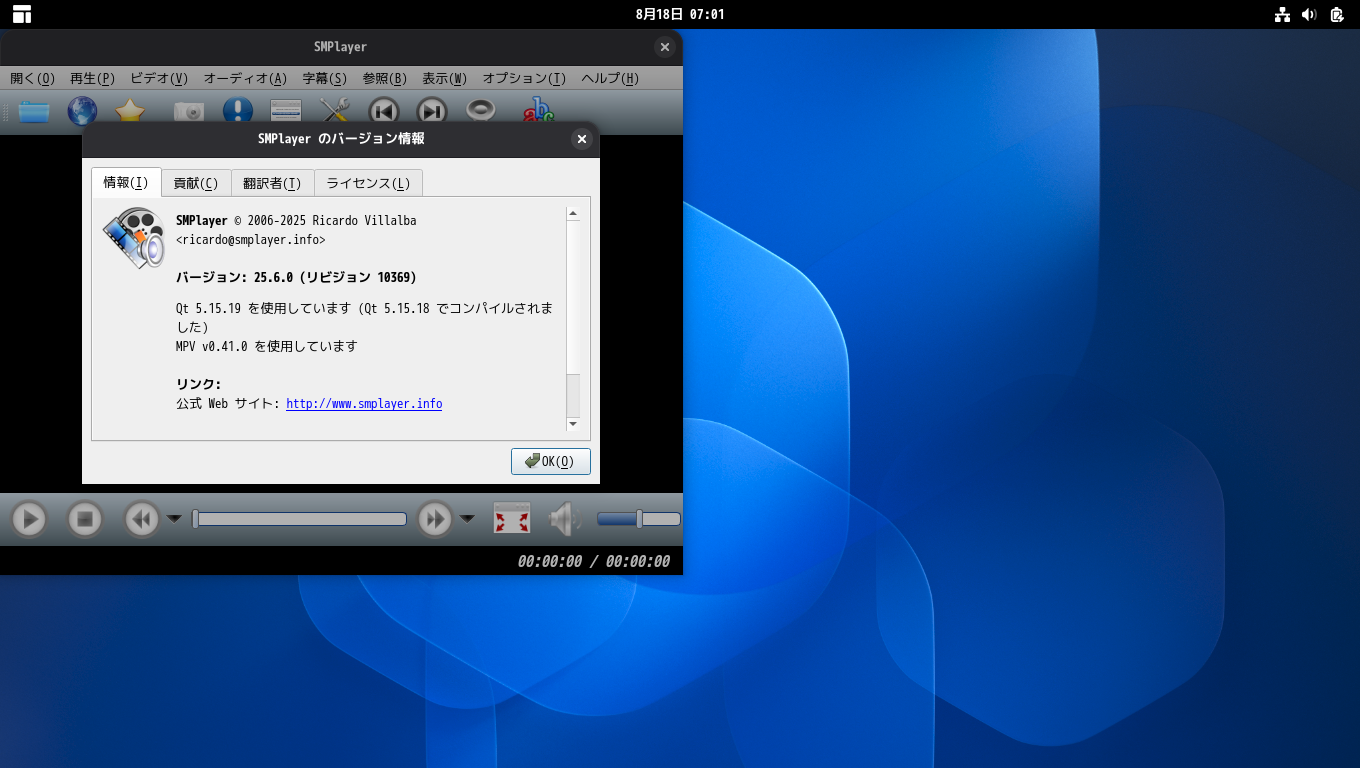Open the 参照(B) menu
Image resolution: width=1360 pixels, height=768 pixels.
pos(385,78)
